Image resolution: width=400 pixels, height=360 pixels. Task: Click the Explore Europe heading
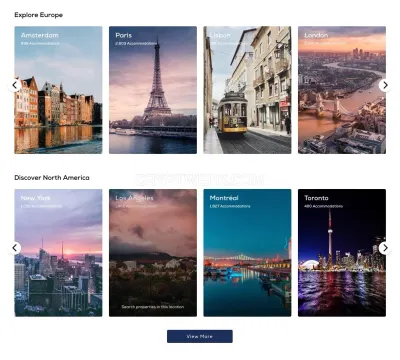[x=39, y=15]
